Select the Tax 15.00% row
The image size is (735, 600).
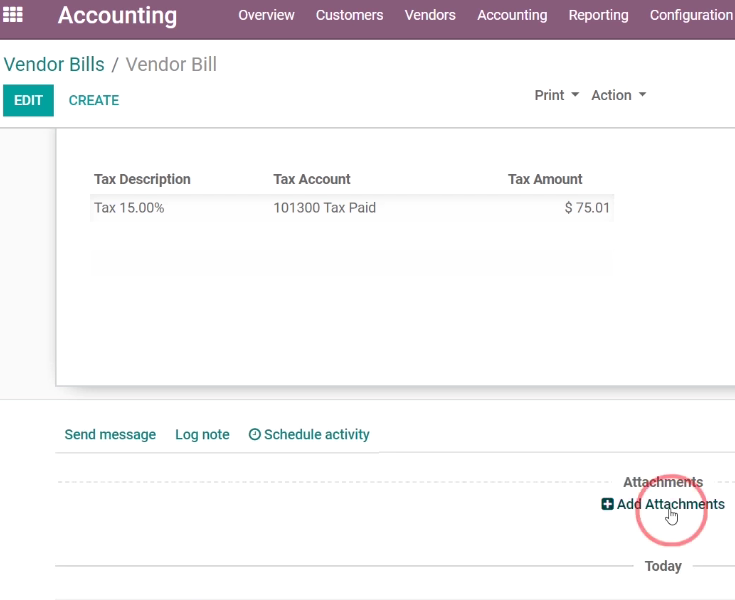(352, 208)
